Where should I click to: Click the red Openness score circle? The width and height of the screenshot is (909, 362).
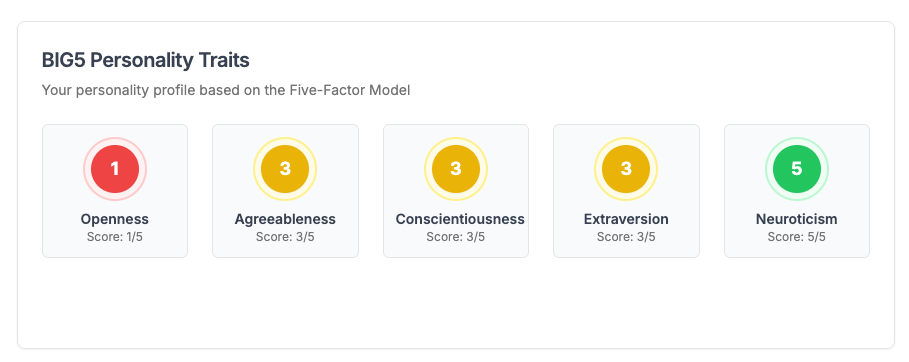click(115, 169)
